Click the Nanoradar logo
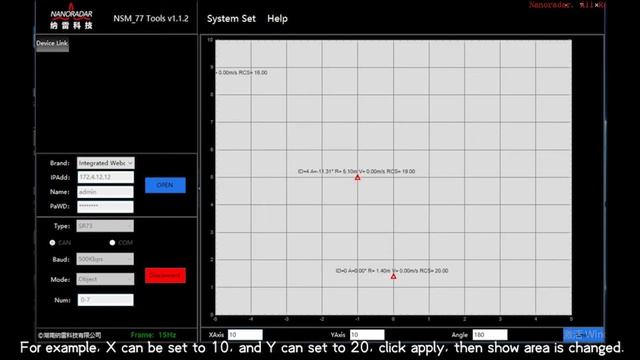Viewport: 640px width, 360px height. pos(71,16)
